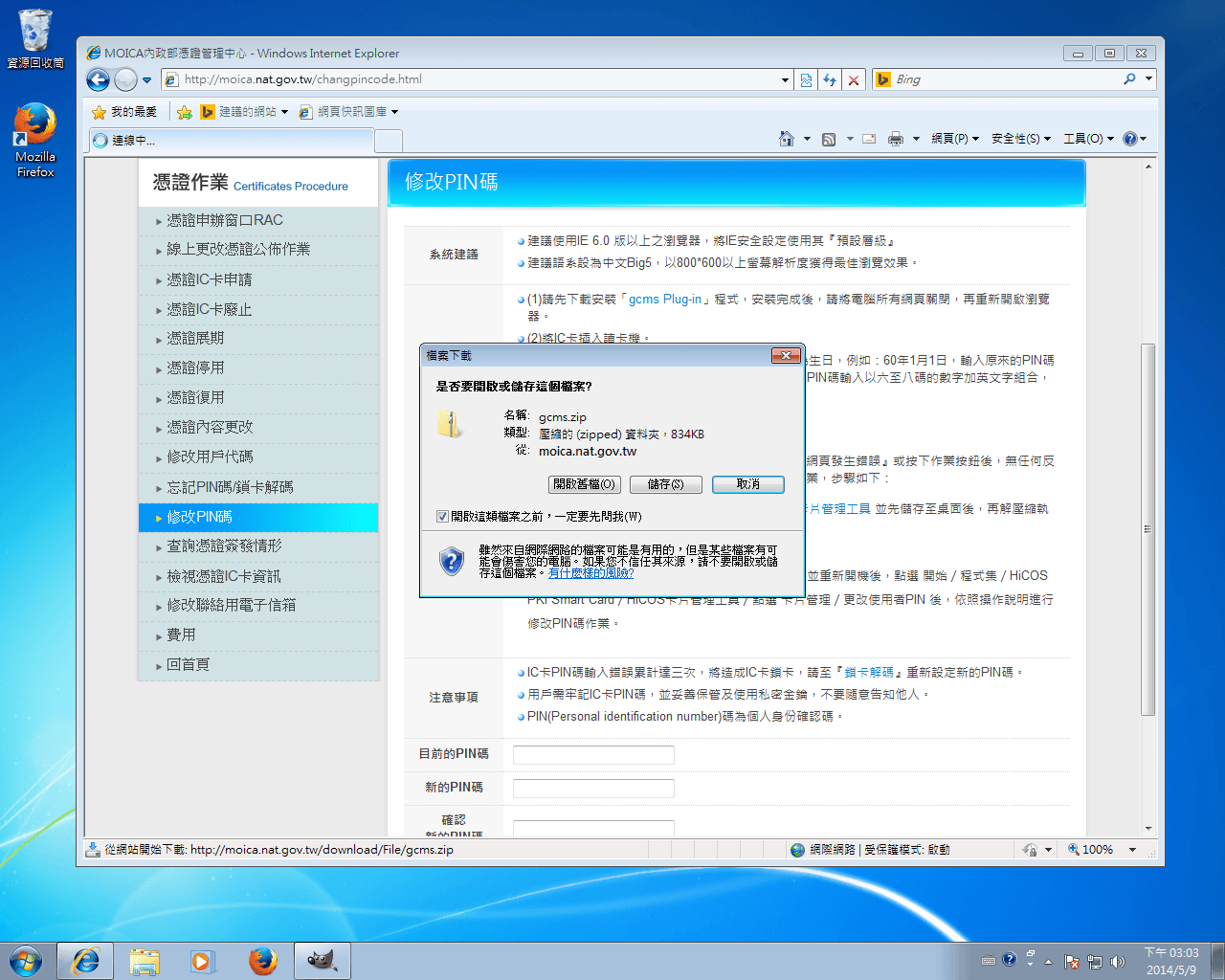Open GIMP from the taskbar
The width and height of the screenshot is (1225, 980).
[322, 961]
